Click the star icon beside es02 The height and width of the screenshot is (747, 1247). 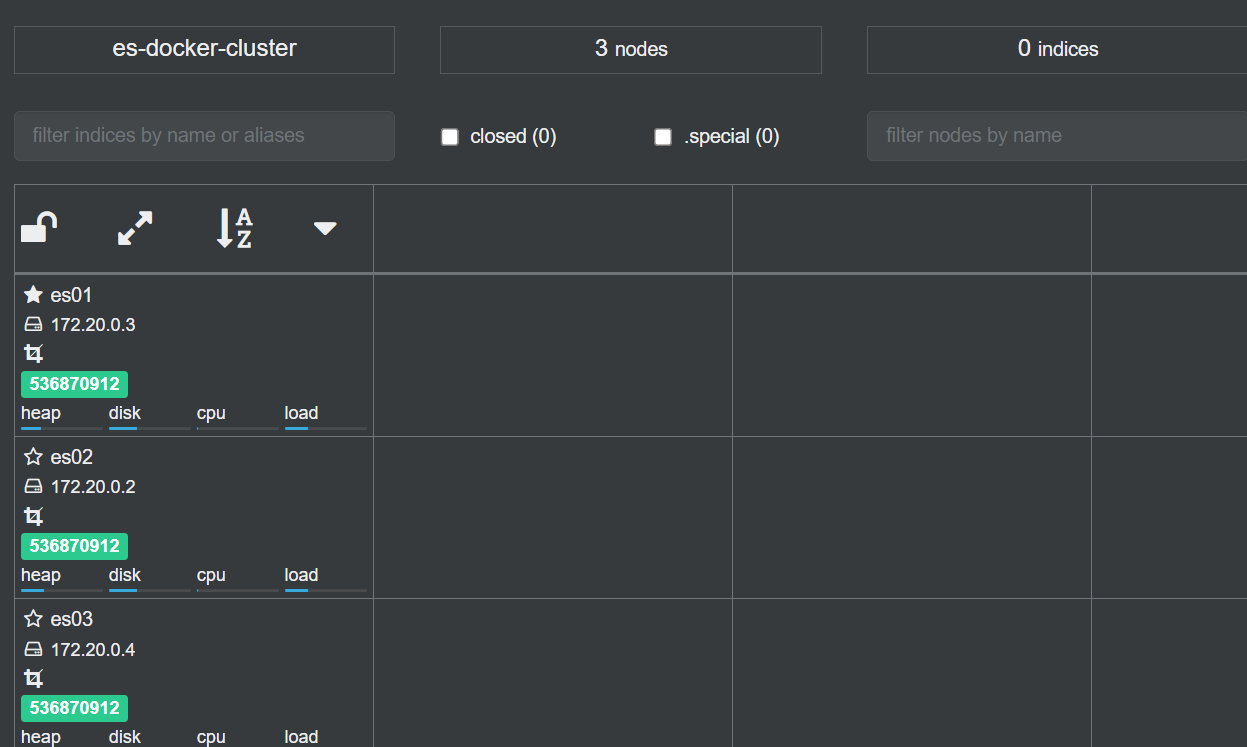(33, 457)
